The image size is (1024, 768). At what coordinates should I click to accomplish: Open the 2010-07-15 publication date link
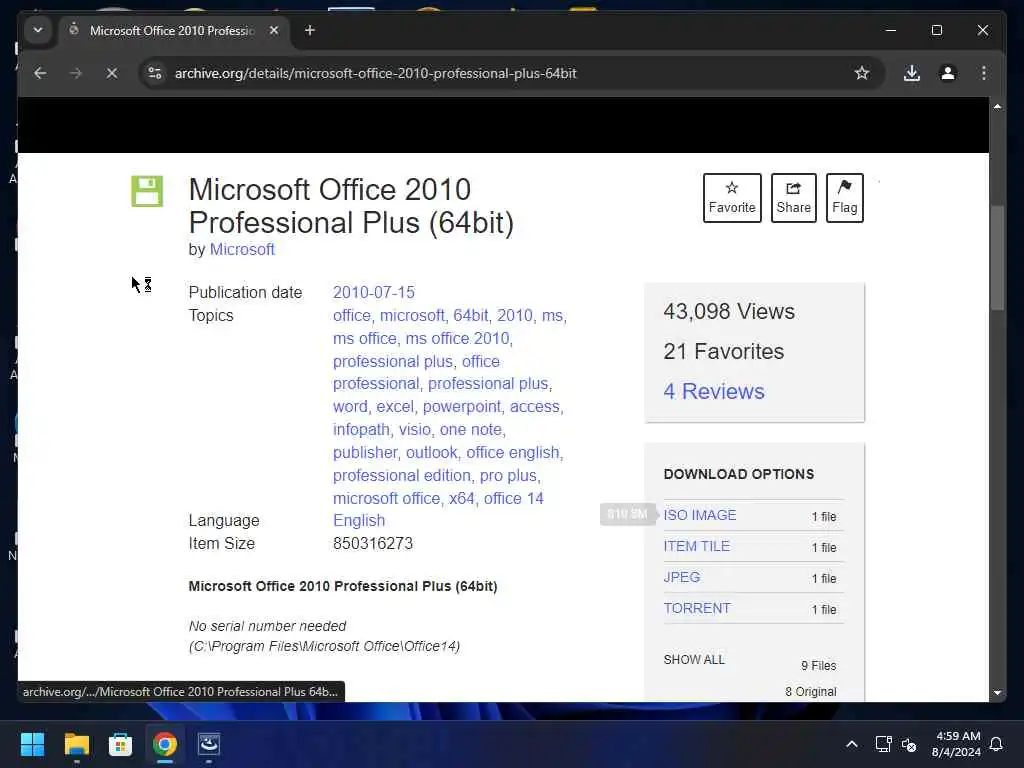374,292
